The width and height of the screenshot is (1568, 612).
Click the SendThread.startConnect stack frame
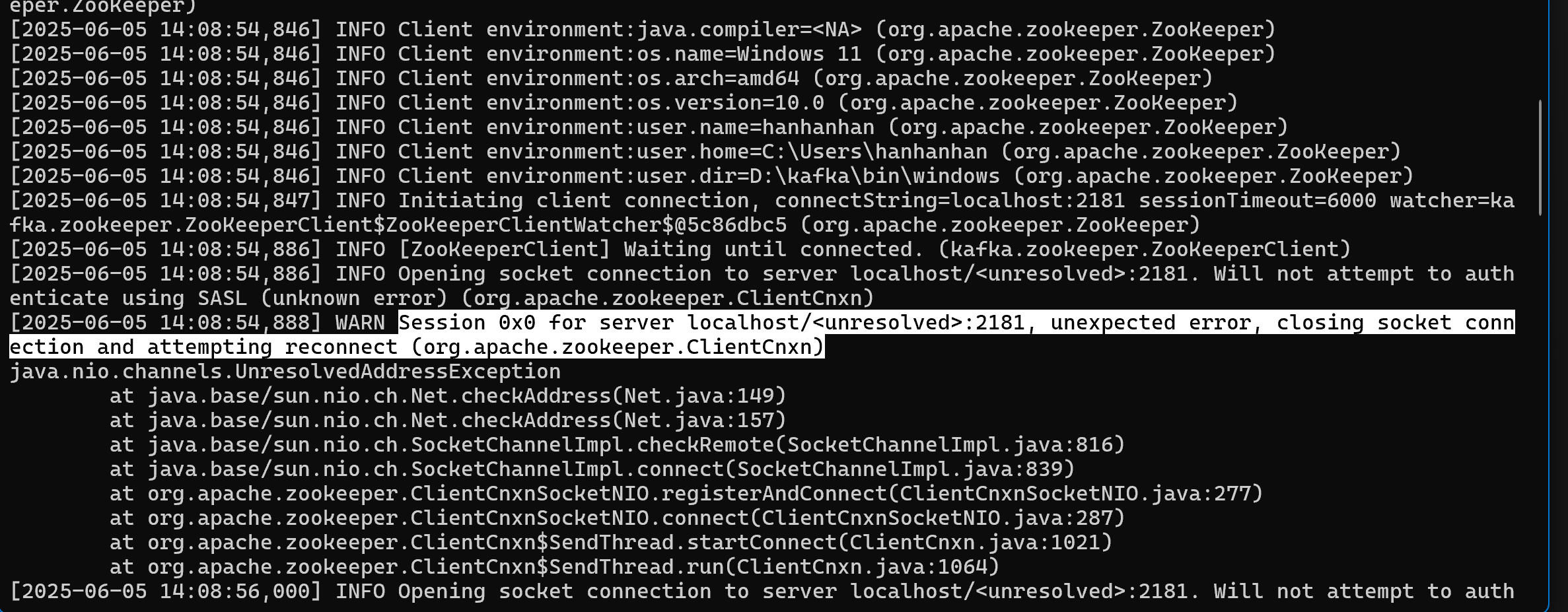(x=611, y=543)
